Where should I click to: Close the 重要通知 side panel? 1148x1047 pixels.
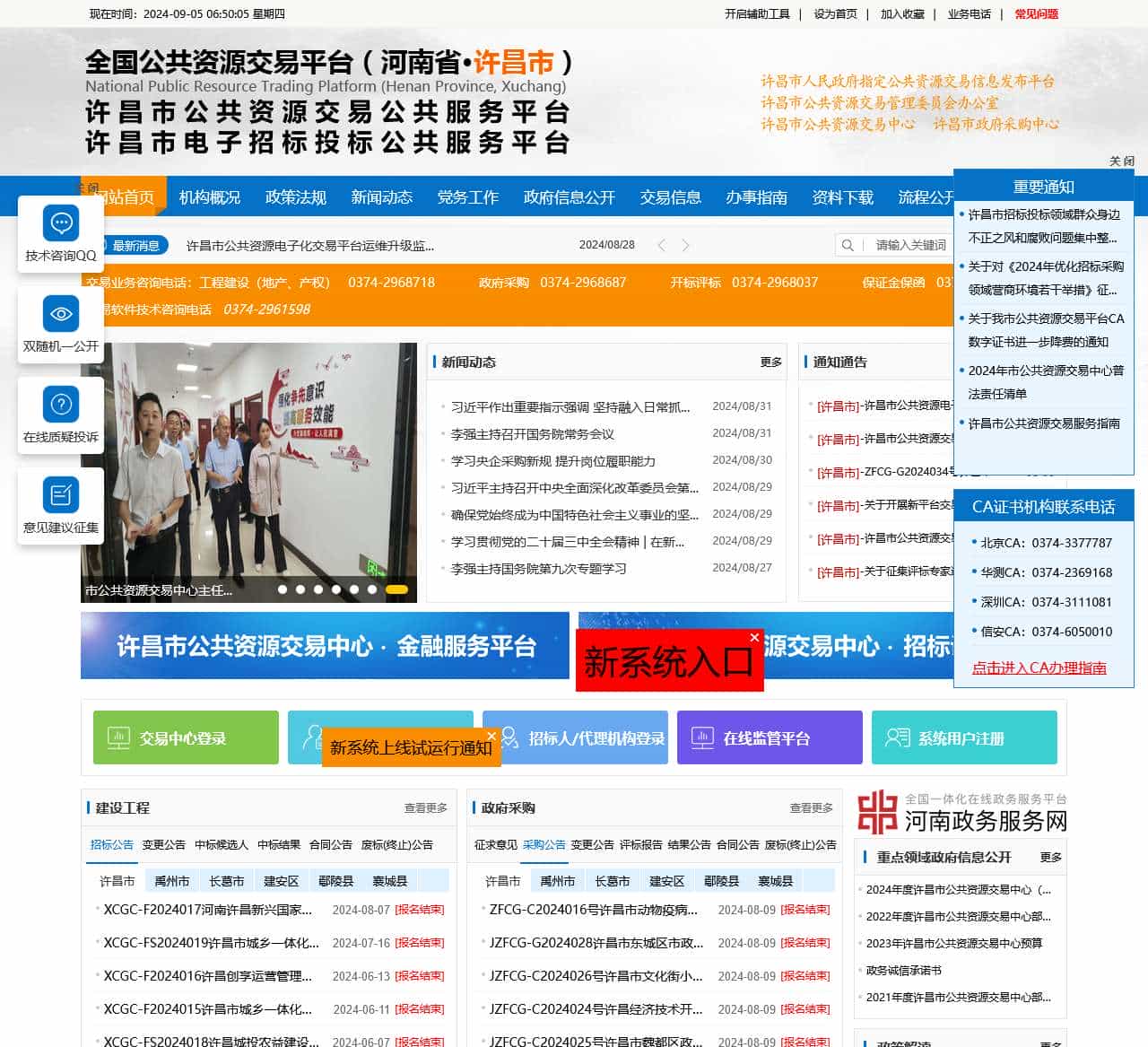[1121, 161]
